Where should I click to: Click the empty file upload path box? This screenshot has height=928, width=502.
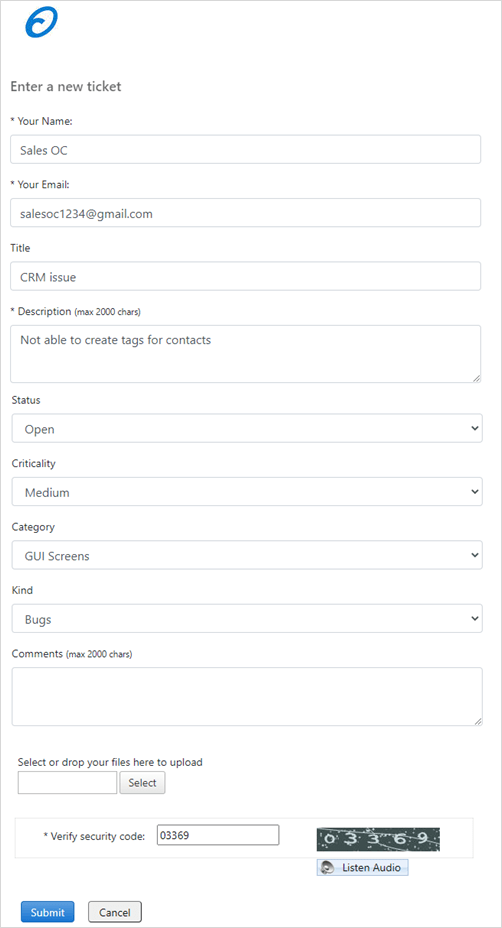(x=67, y=782)
